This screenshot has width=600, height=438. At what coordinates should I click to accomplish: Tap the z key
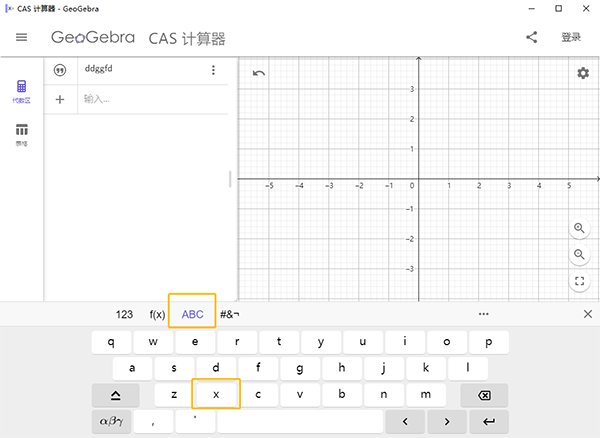click(174, 395)
